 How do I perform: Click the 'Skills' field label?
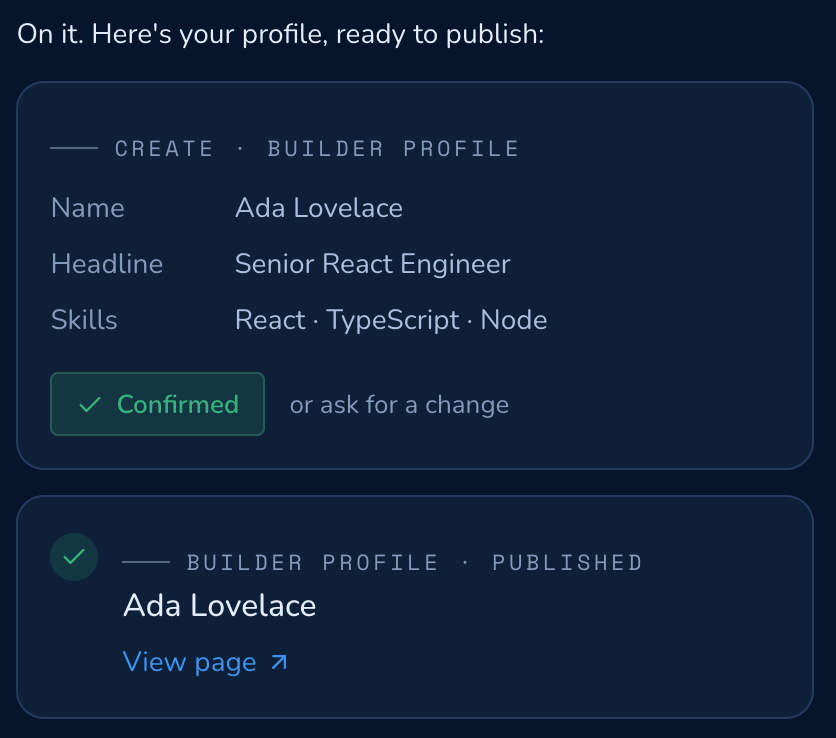point(84,320)
